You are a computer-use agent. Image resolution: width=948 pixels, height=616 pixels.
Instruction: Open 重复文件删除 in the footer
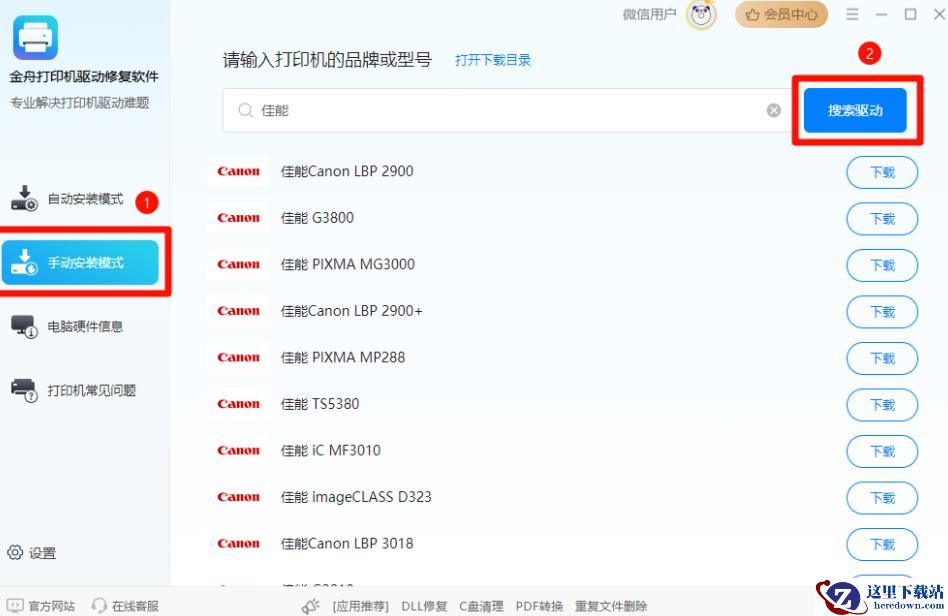611,606
